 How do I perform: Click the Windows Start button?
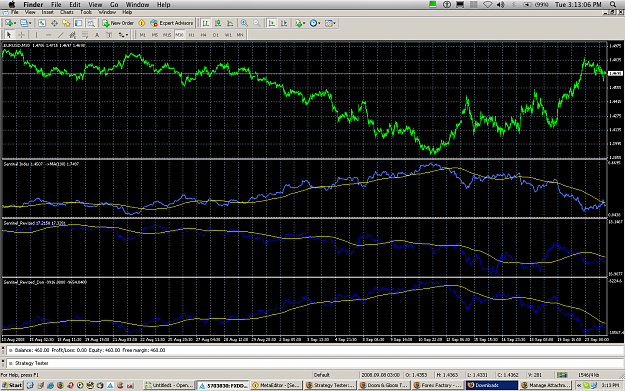point(12,385)
